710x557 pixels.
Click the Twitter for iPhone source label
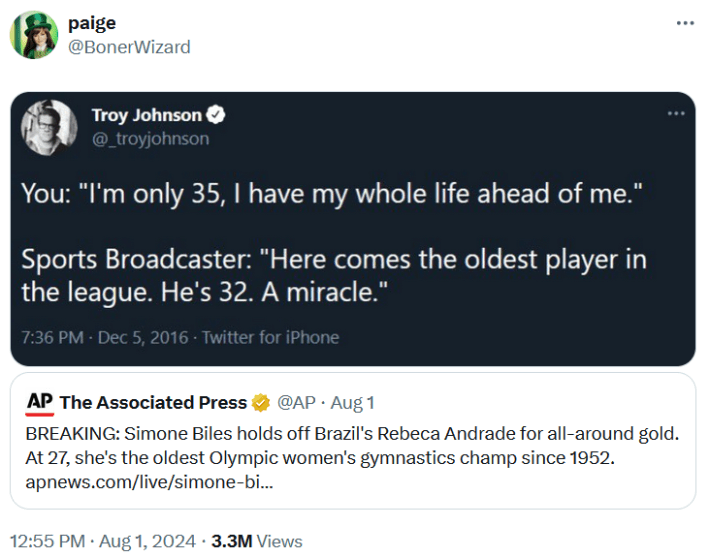[x=270, y=337]
